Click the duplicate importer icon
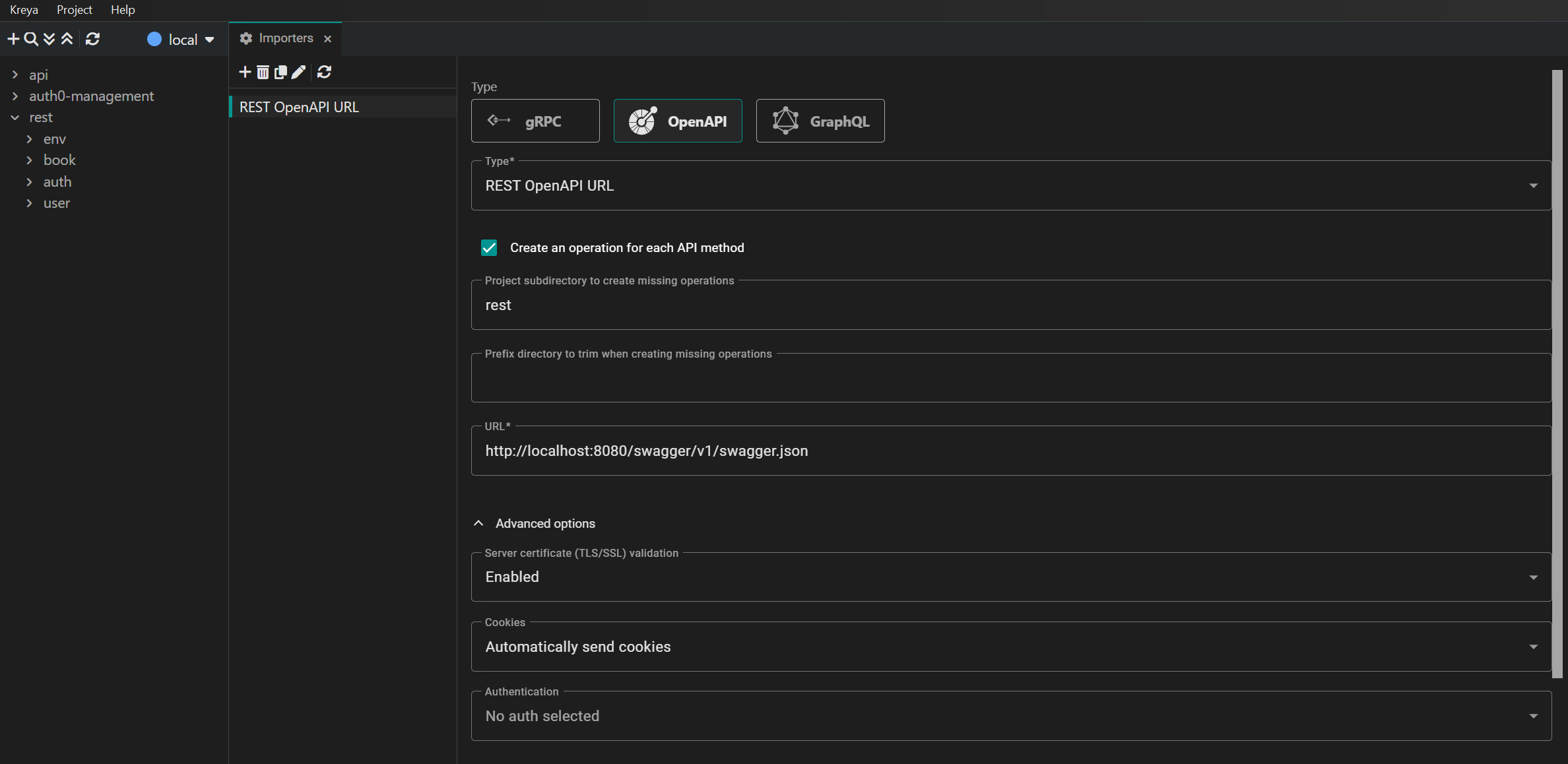The width and height of the screenshot is (1568, 764). pos(280,72)
